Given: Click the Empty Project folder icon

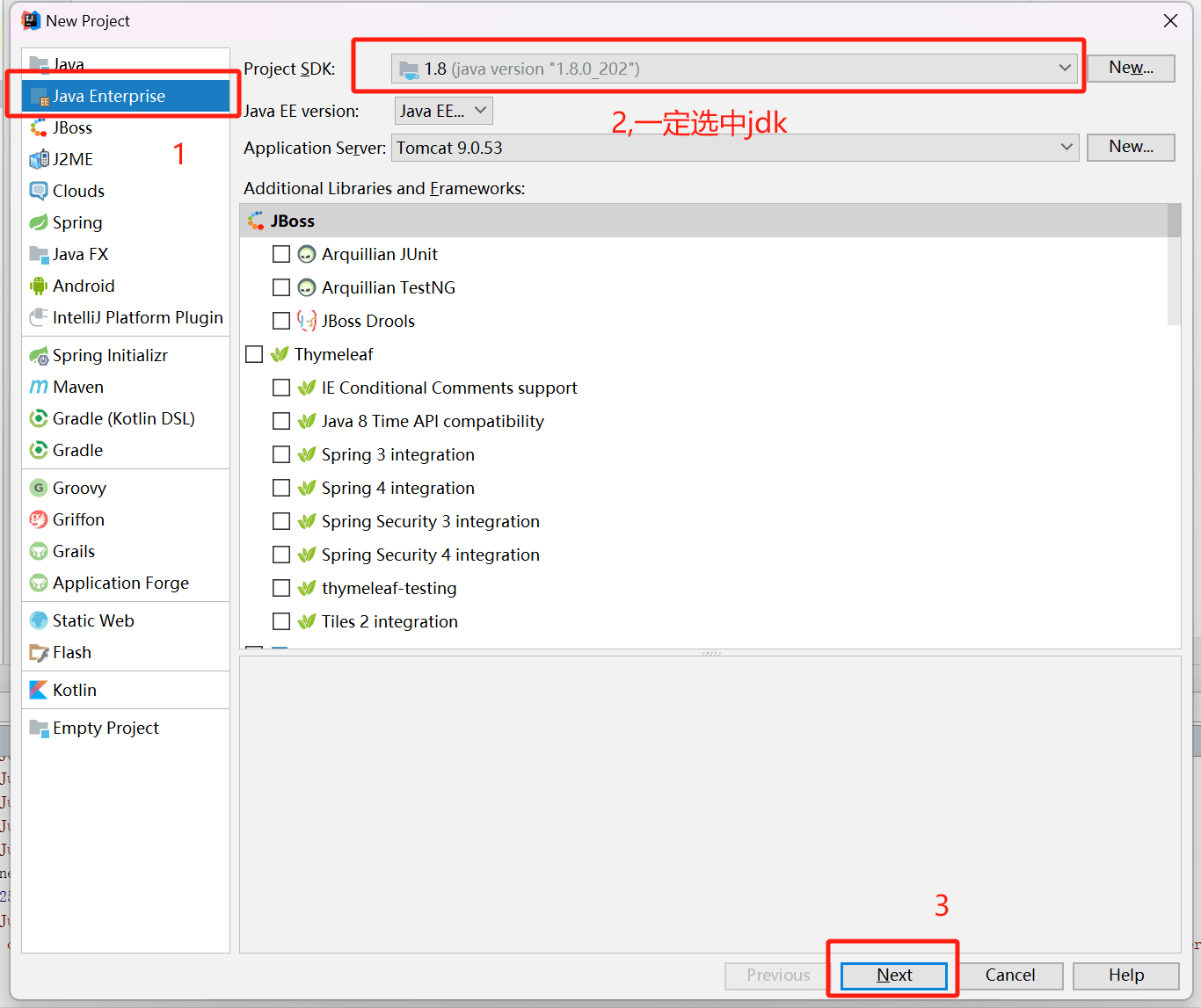Looking at the screenshot, I should [39, 729].
